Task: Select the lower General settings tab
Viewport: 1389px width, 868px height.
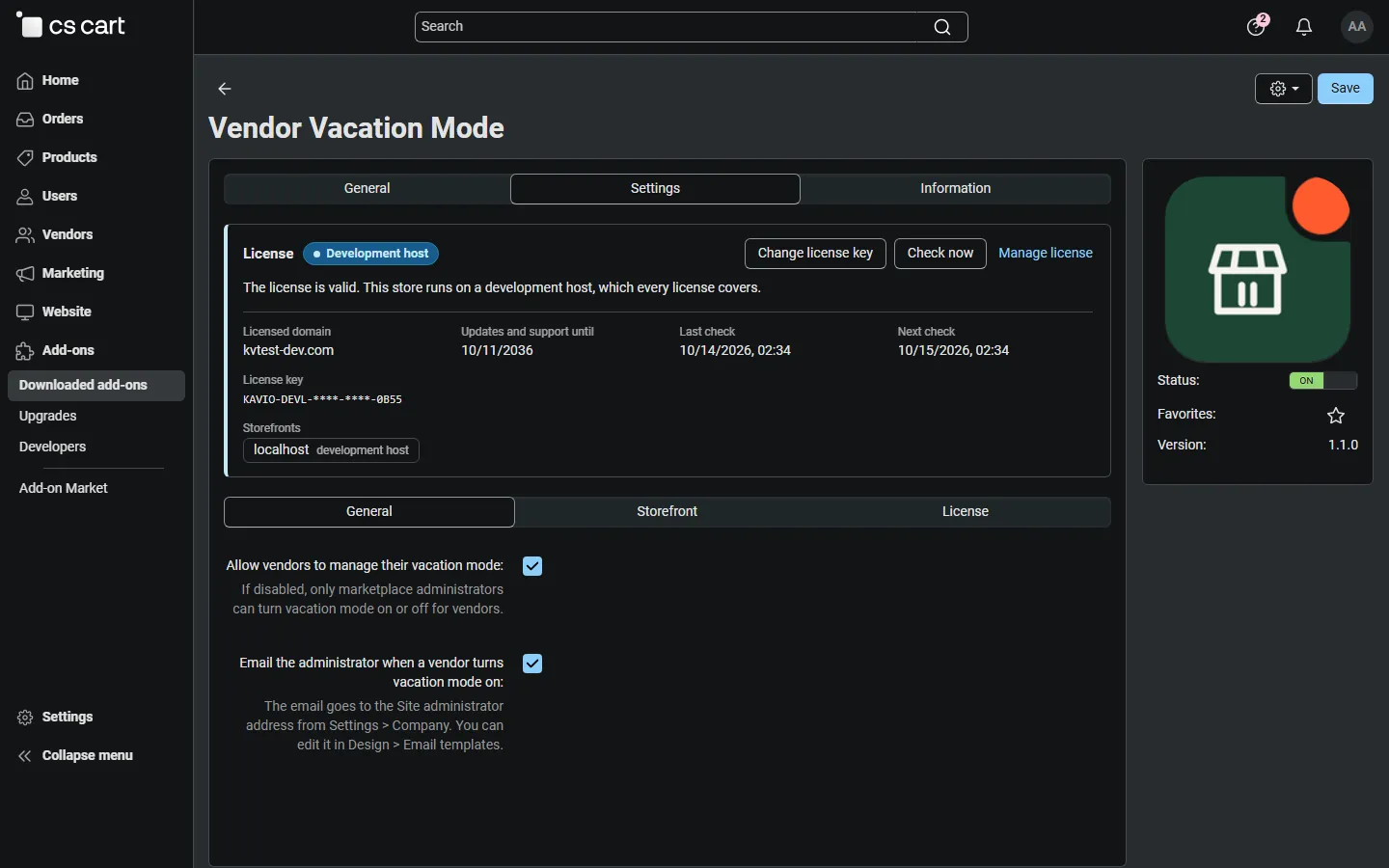Action: (x=369, y=512)
